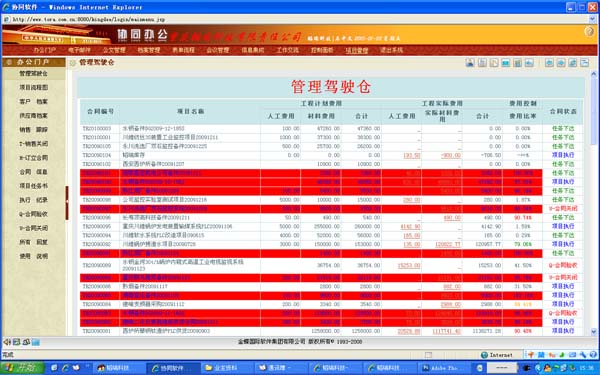Open the 办公门户 top menu
Image resolution: width=600 pixels, height=375 pixels.
click(x=44, y=50)
